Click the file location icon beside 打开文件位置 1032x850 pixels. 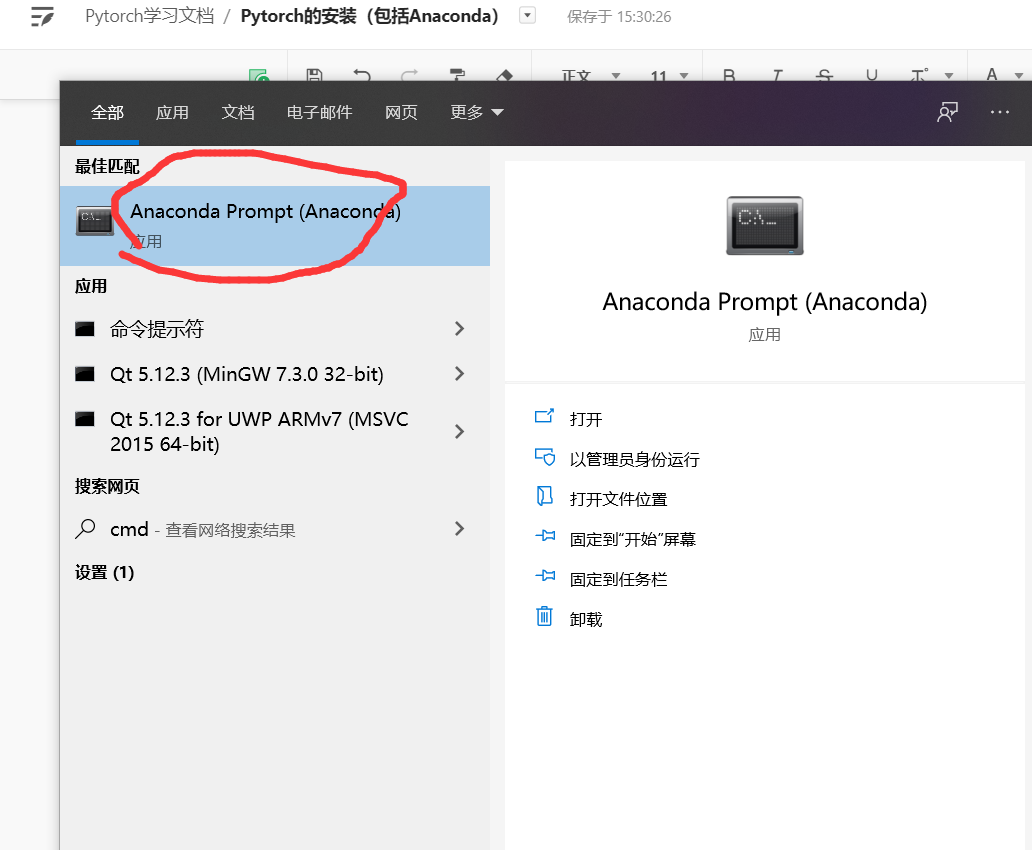tap(544, 496)
